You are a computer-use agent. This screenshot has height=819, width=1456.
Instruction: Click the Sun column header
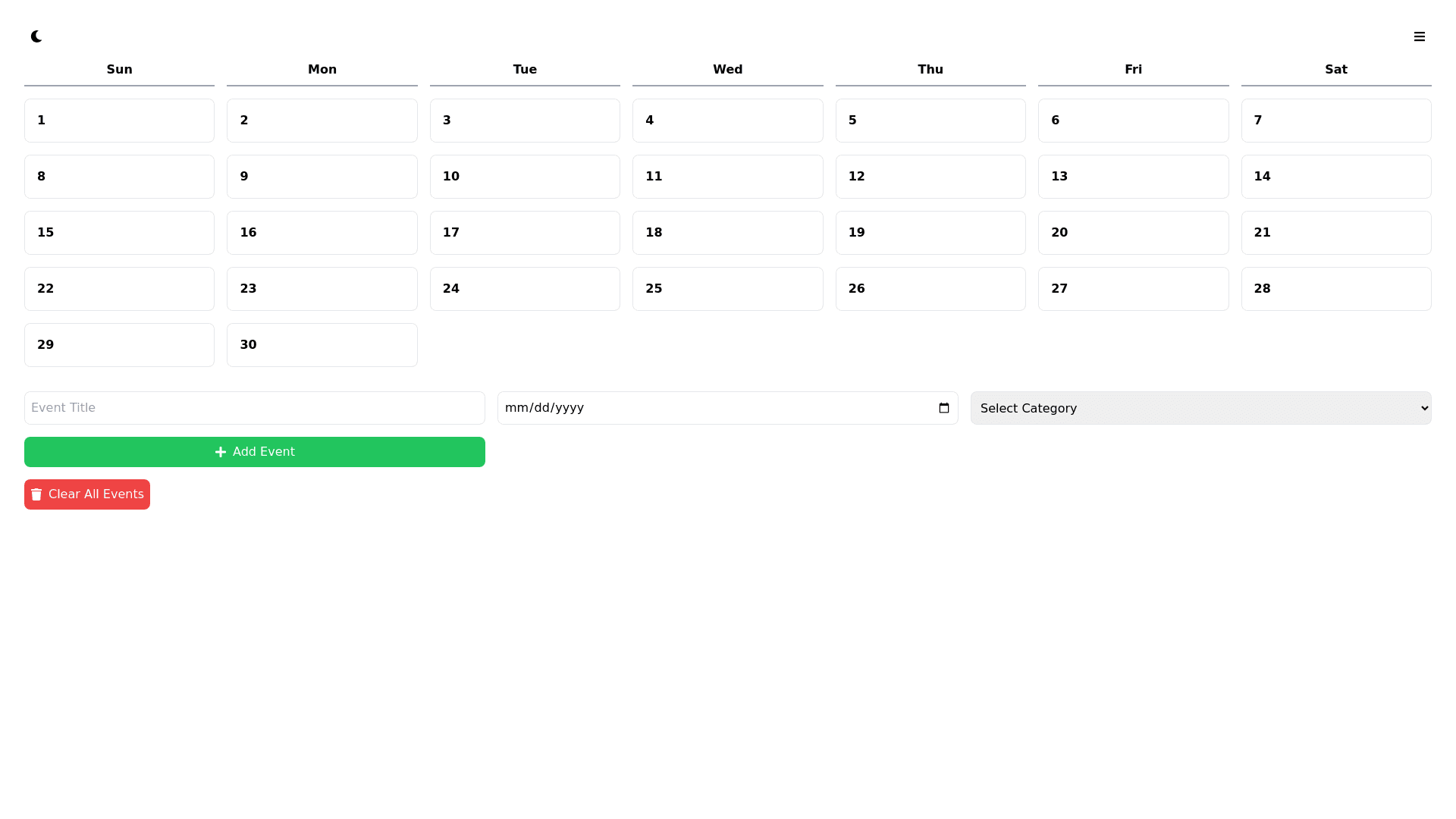[x=119, y=70]
